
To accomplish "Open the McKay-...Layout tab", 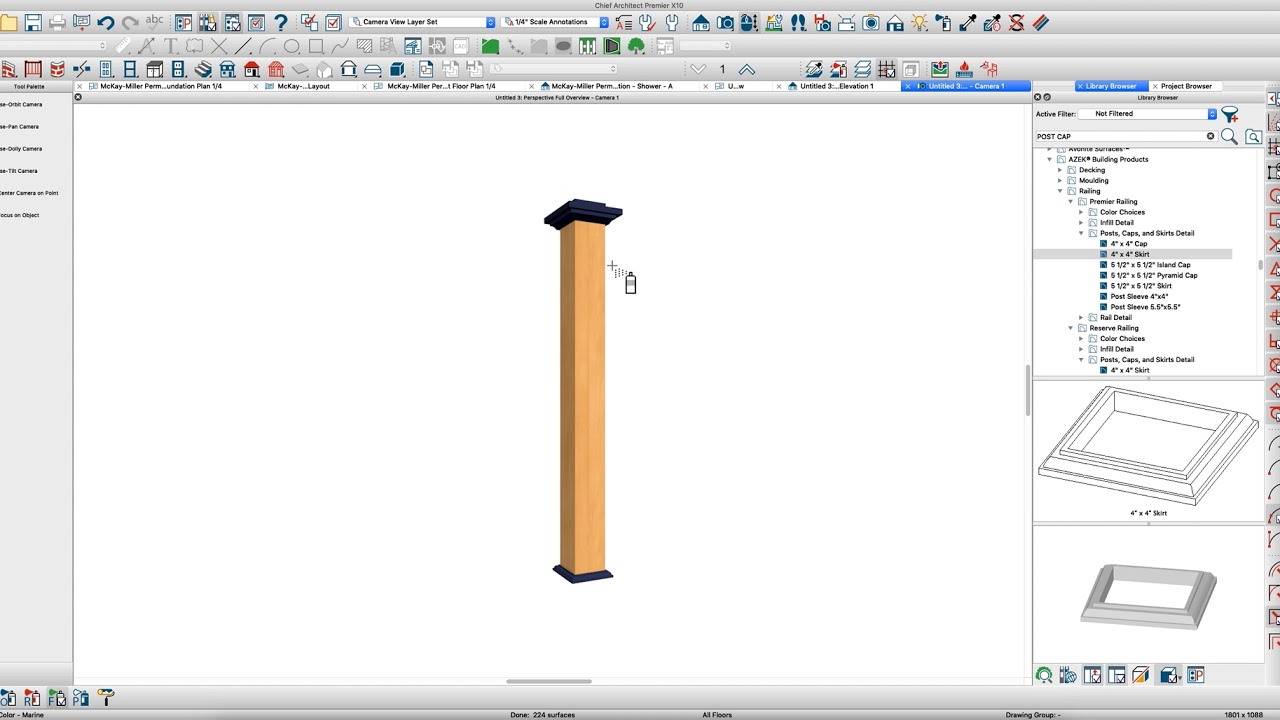I will pos(304,86).
